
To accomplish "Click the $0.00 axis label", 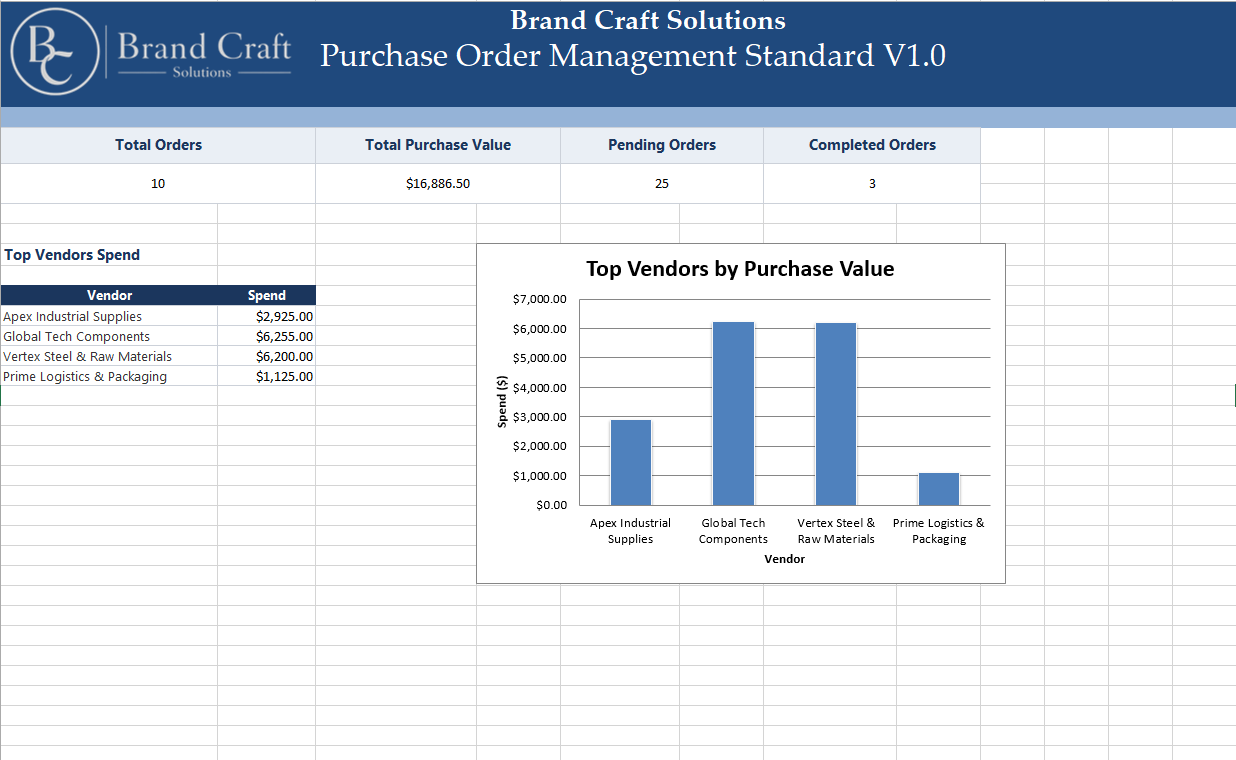I will [552, 505].
